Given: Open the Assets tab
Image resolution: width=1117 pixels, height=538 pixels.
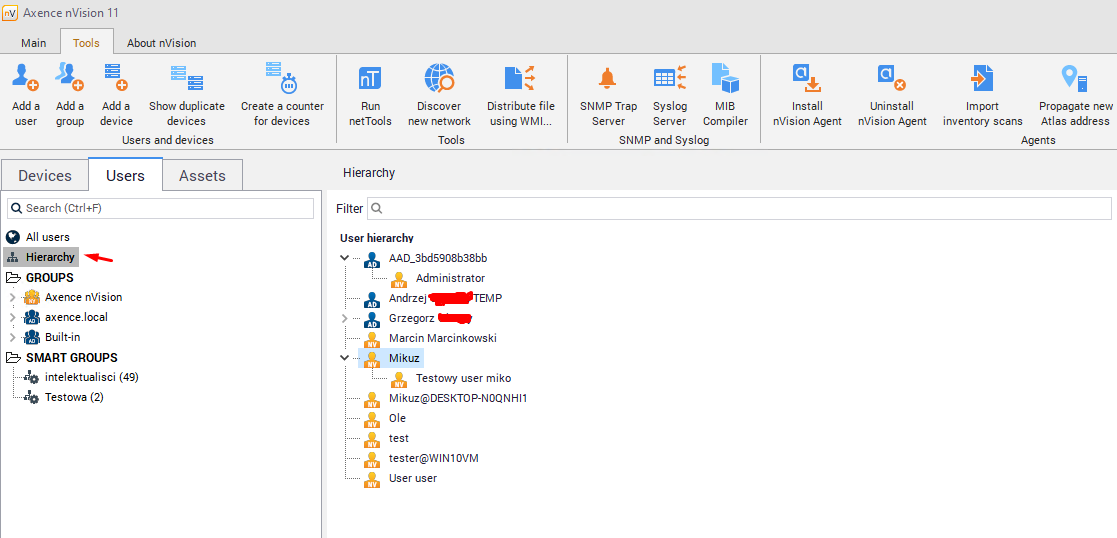Looking at the screenshot, I should coord(202,176).
